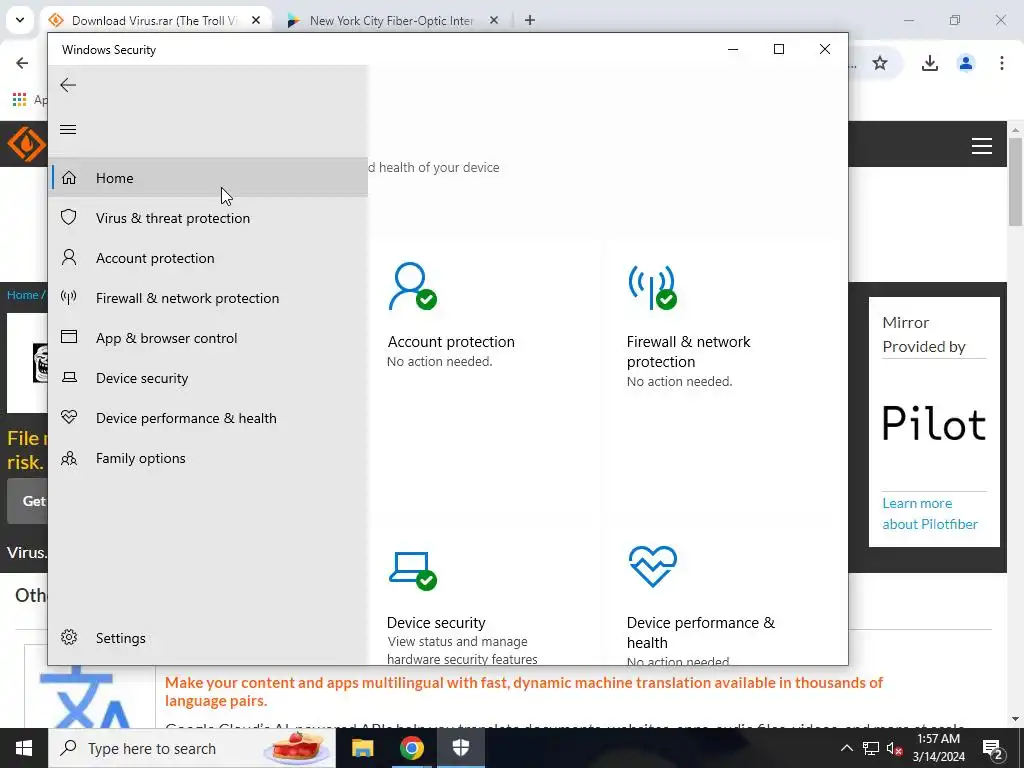The image size is (1024, 768).
Task: Click the Device security laptop tile icon
Action: click(413, 570)
